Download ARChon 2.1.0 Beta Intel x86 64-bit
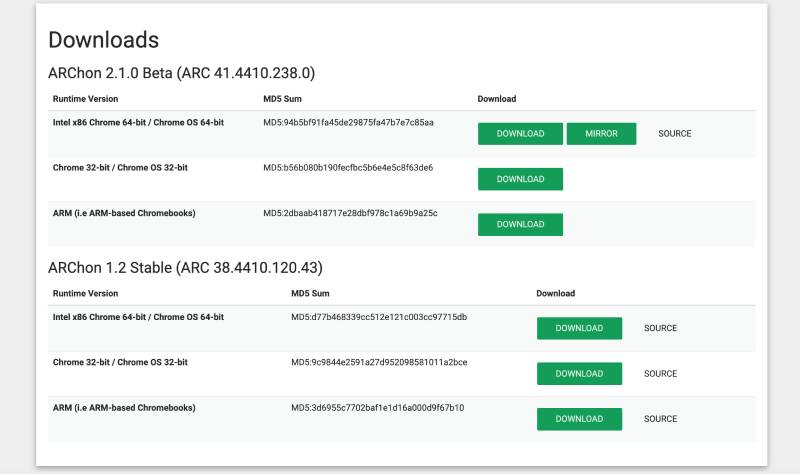 point(520,134)
